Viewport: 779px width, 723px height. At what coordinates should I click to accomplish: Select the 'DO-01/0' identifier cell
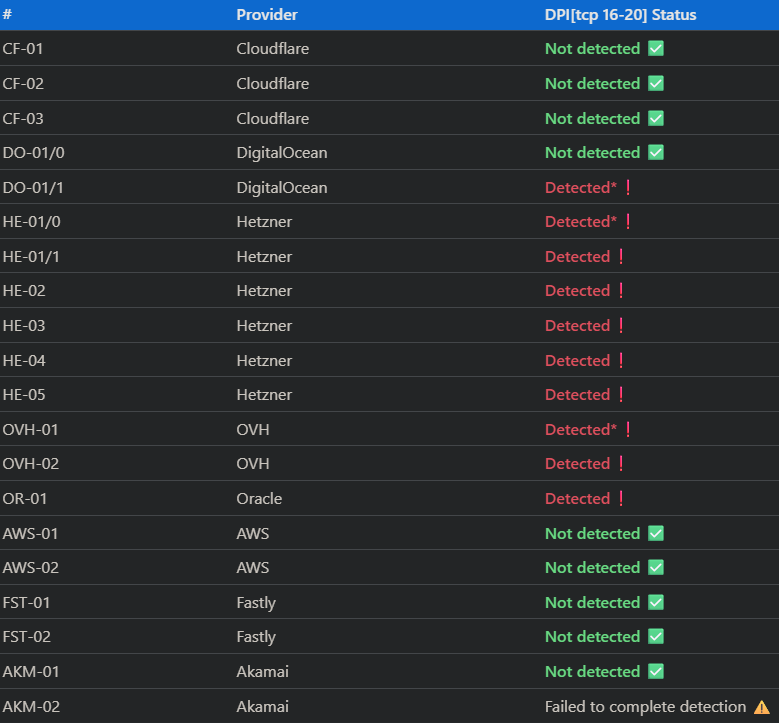click(34, 153)
